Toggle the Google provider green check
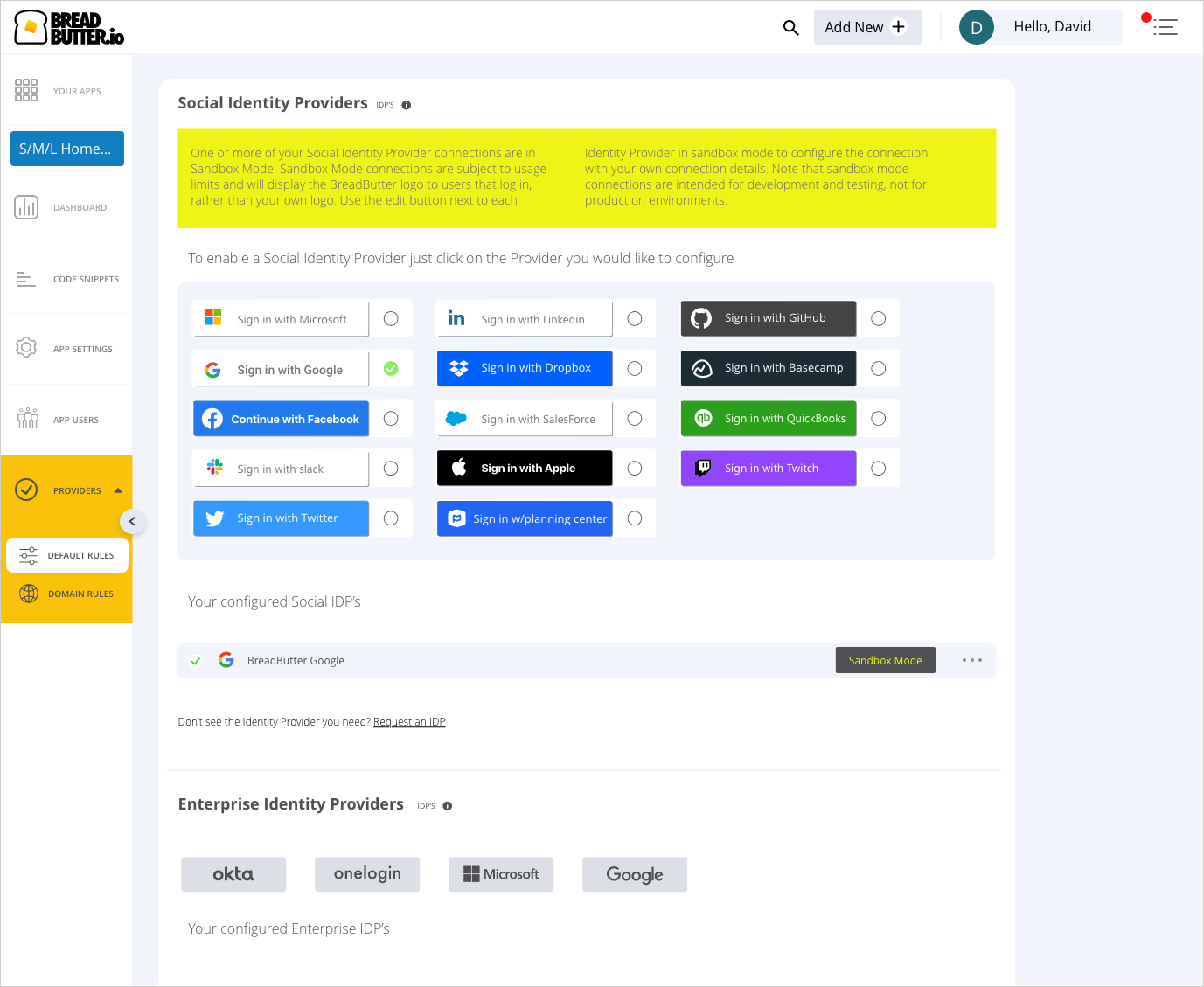This screenshot has width=1204, height=987. 391,369
